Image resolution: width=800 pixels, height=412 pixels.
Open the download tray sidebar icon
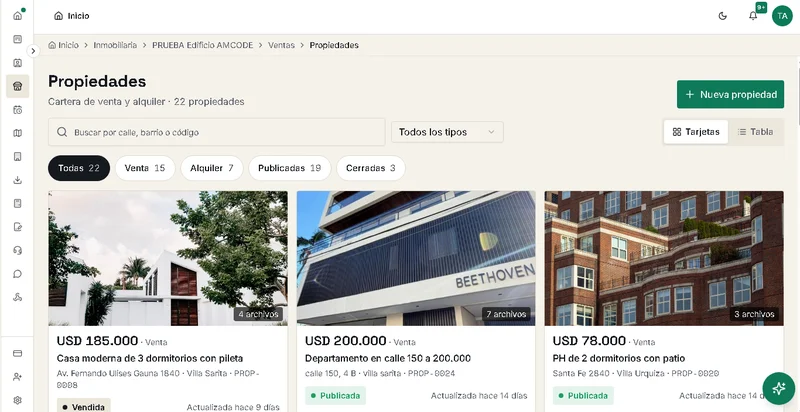pos(17,180)
